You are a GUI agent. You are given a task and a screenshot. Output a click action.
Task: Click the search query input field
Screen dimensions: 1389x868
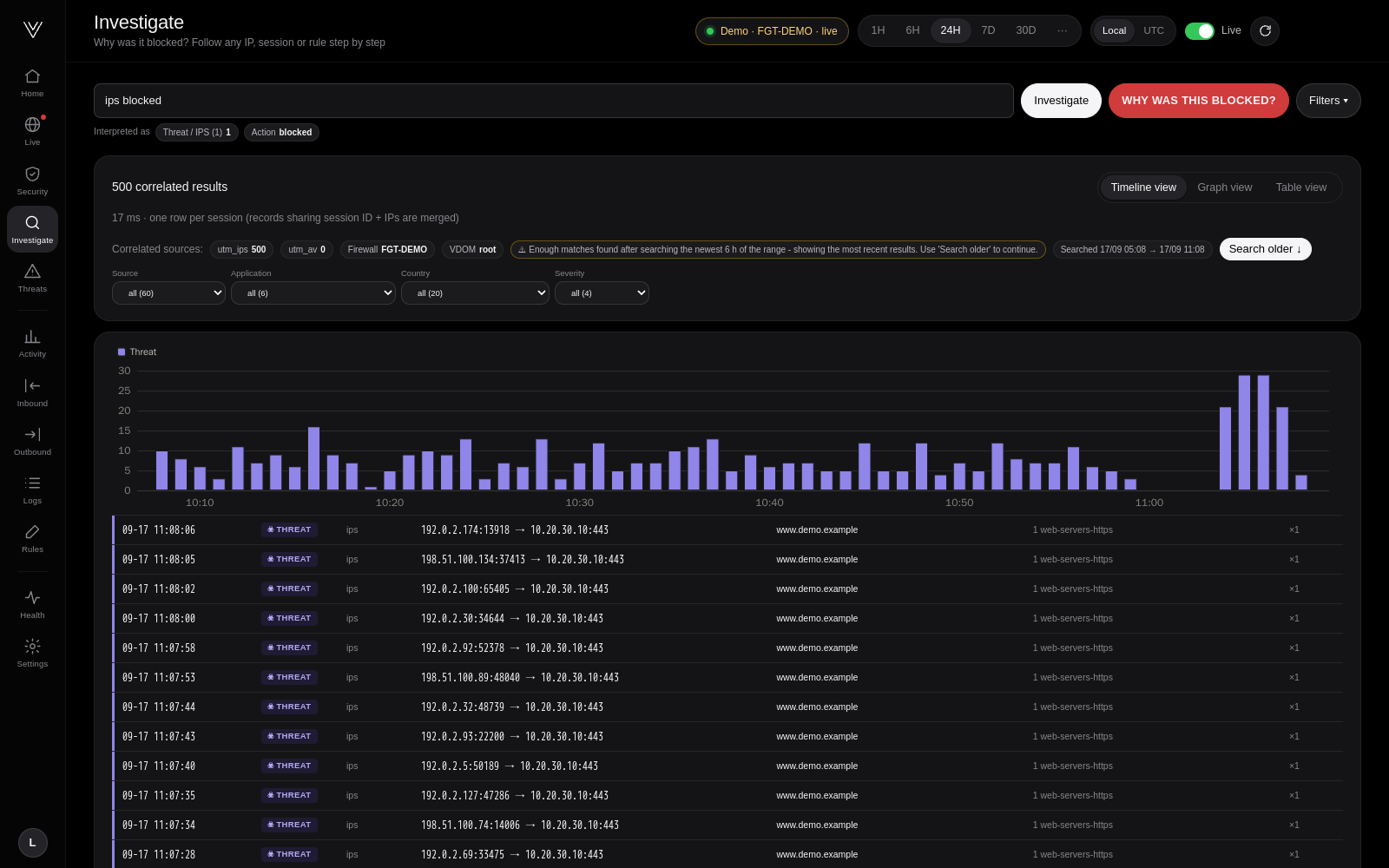click(x=553, y=101)
